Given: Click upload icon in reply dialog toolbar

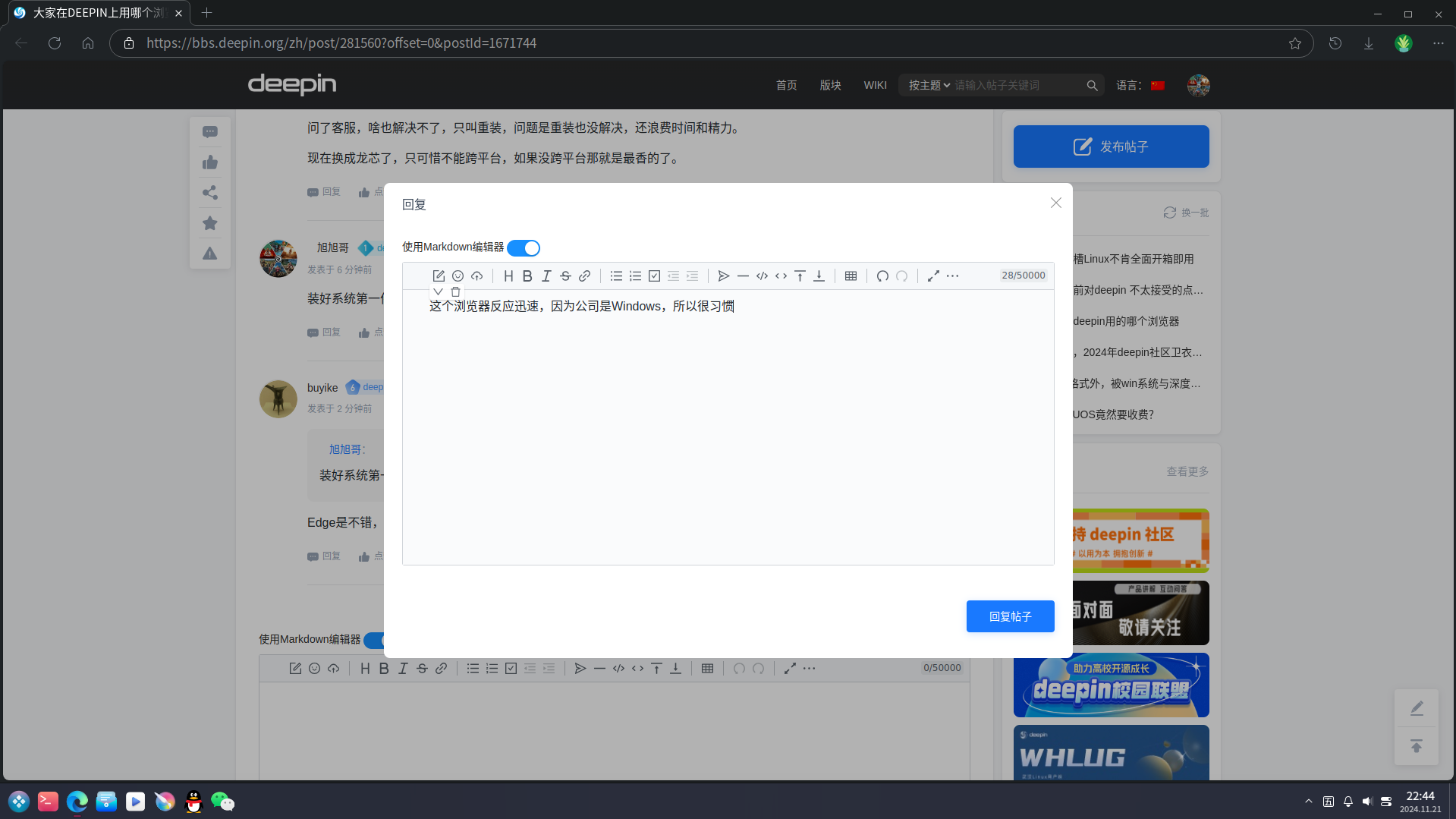Looking at the screenshot, I should tap(476, 276).
